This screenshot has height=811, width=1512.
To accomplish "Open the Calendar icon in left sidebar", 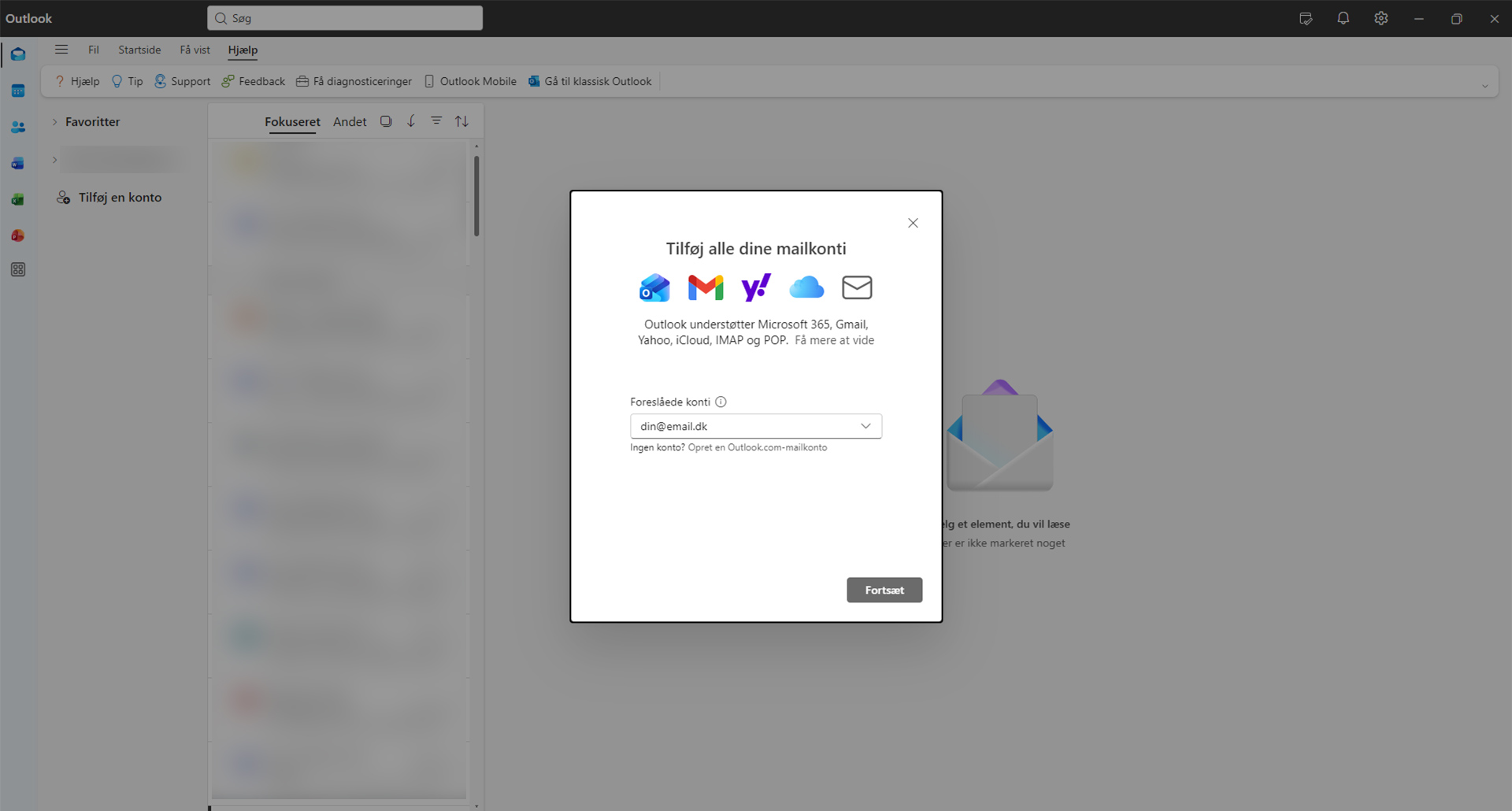I will point(18,91).
